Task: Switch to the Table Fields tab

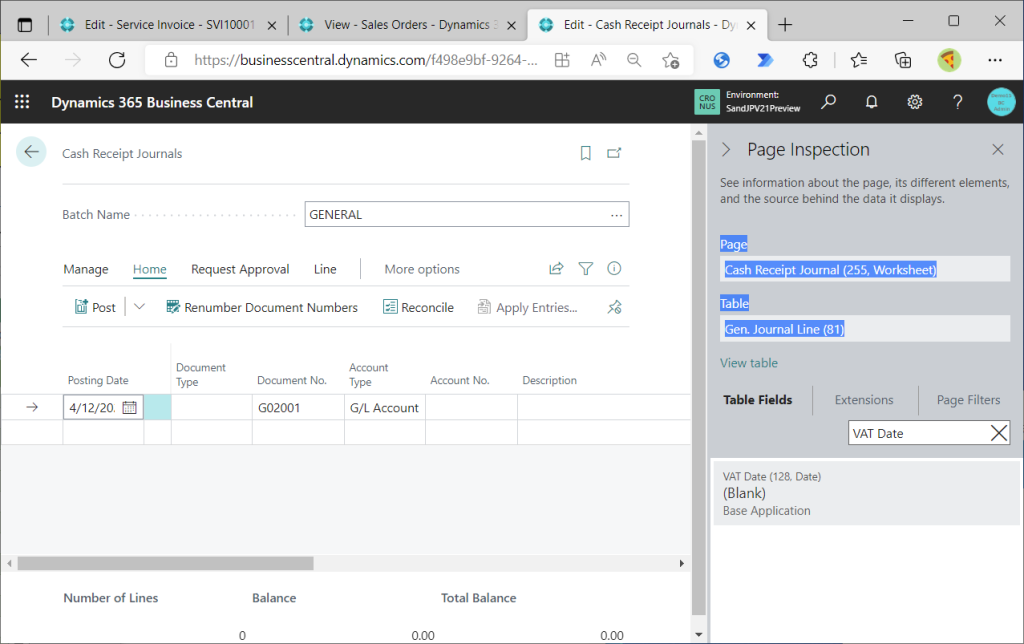Action: (758, 400)
